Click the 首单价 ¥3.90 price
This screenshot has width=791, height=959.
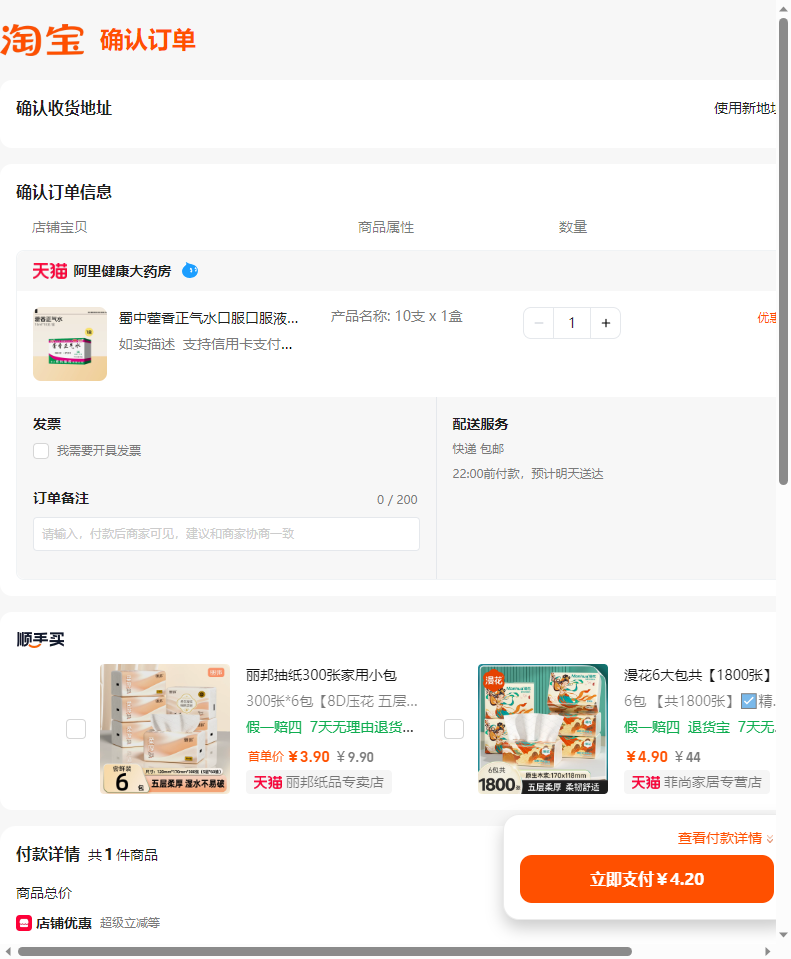pyautogui.click(x=288, y=757)
